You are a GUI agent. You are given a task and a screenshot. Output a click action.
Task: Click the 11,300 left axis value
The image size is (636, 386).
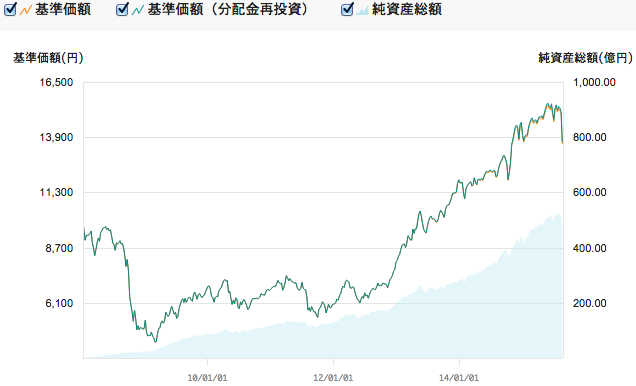tap(56, 192)
